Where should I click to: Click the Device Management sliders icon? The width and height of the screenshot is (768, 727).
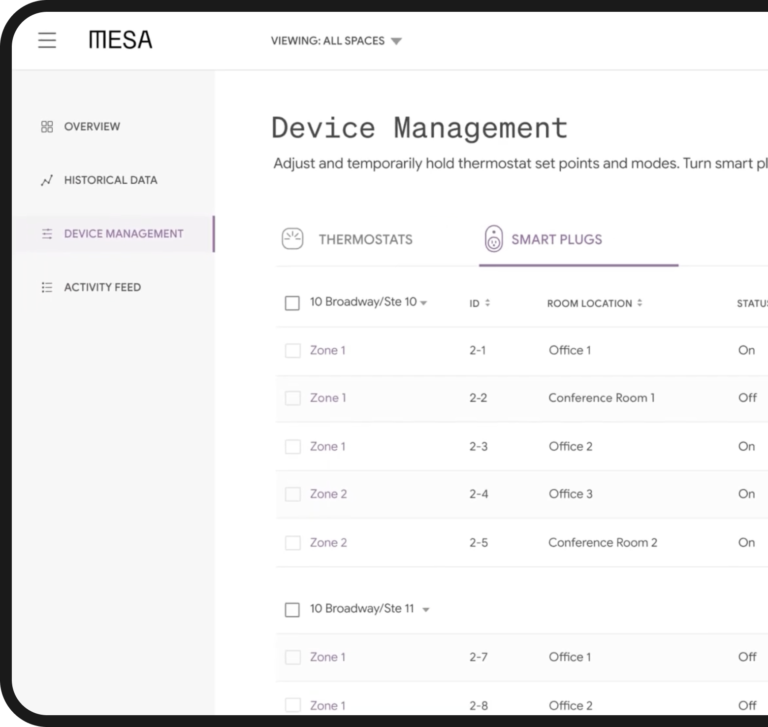tap(47, 234)
